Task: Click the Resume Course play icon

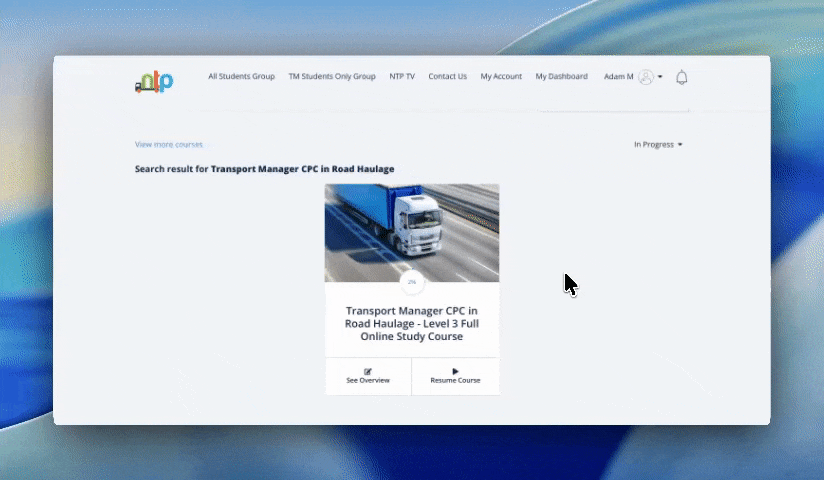Action: pos(455,371)
